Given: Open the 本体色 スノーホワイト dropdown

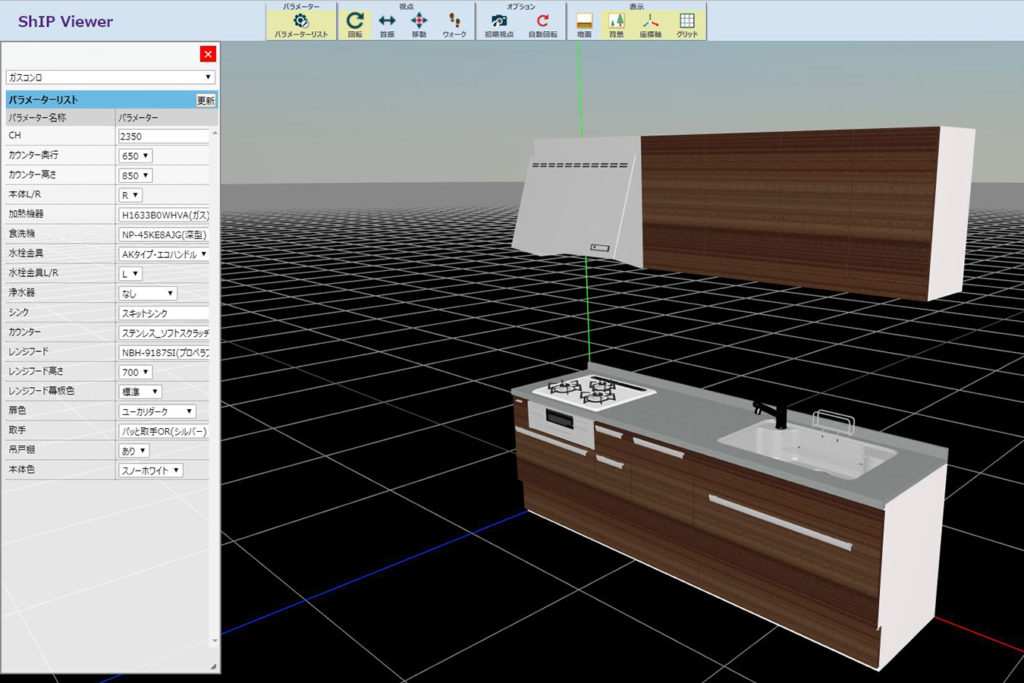Looking at the screenshot, I should (x=150, y=471).
